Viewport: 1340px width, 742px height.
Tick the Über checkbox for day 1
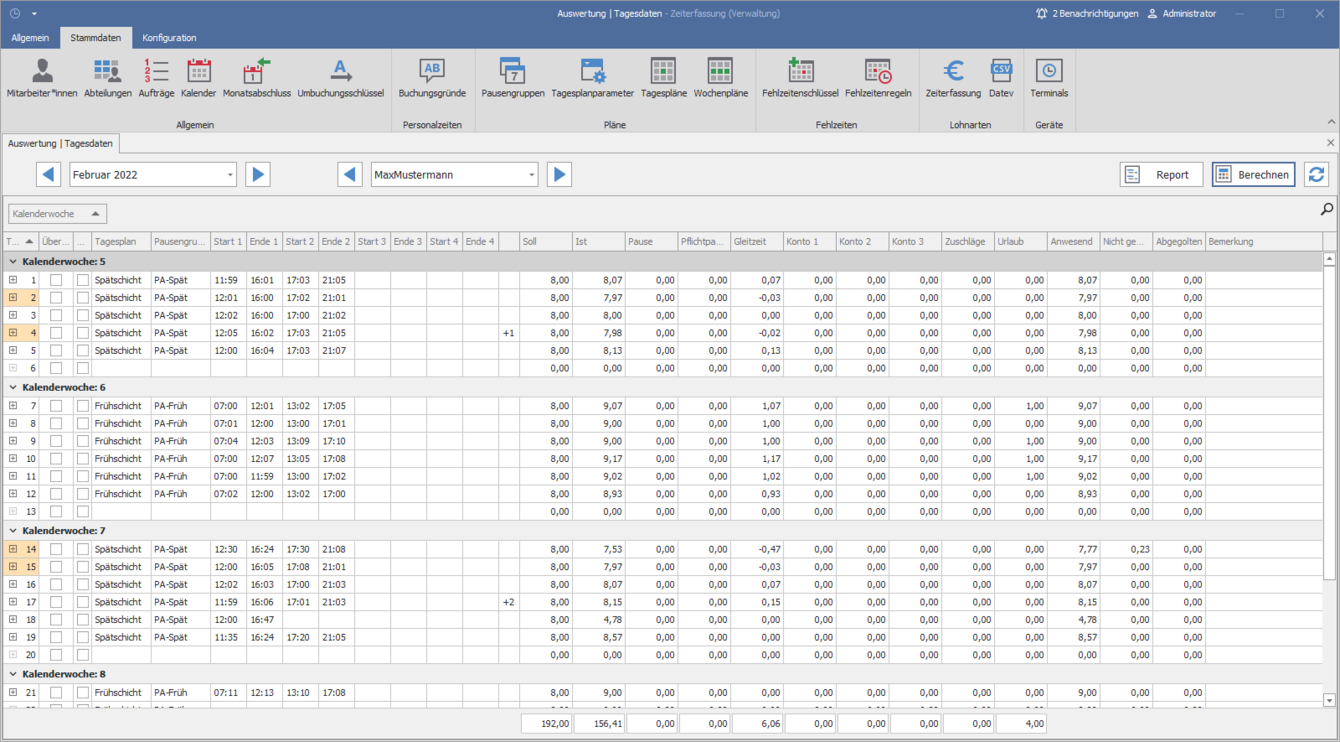[x=56, y=281]
